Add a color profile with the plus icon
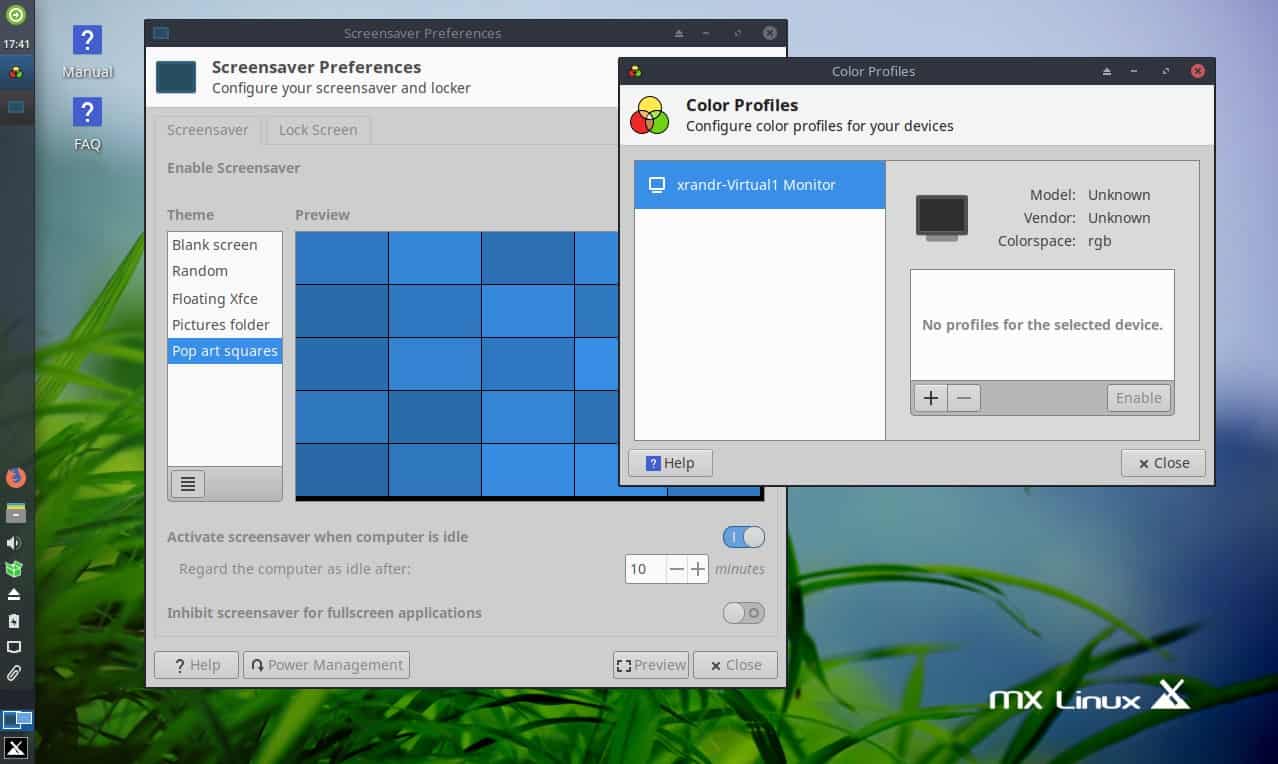This screenshot has width=1278, height=764. [930, 397]
